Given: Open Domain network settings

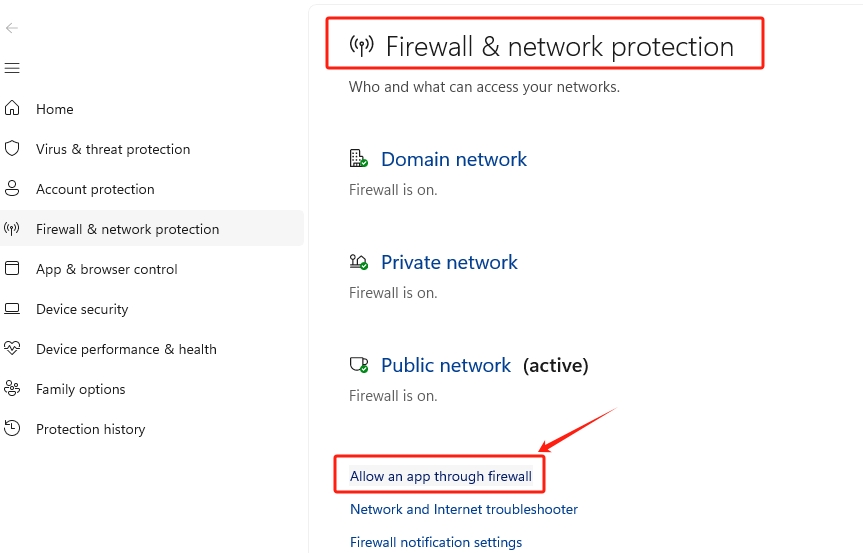Looking at the screenshot, I should pyautogui.click(x=453, y=159).
